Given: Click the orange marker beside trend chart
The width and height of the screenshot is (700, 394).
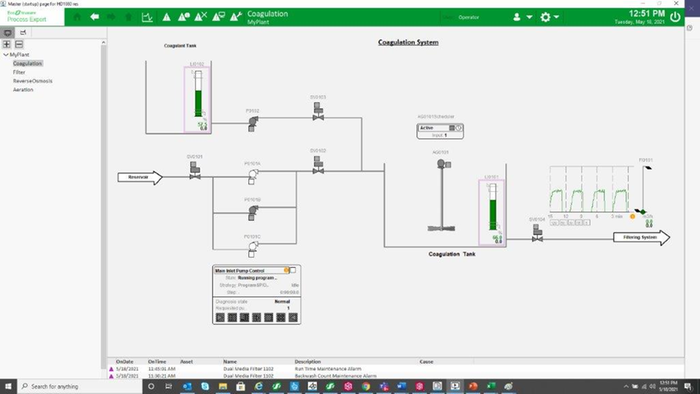Looking at the screenshot, I should pos(633,216).
